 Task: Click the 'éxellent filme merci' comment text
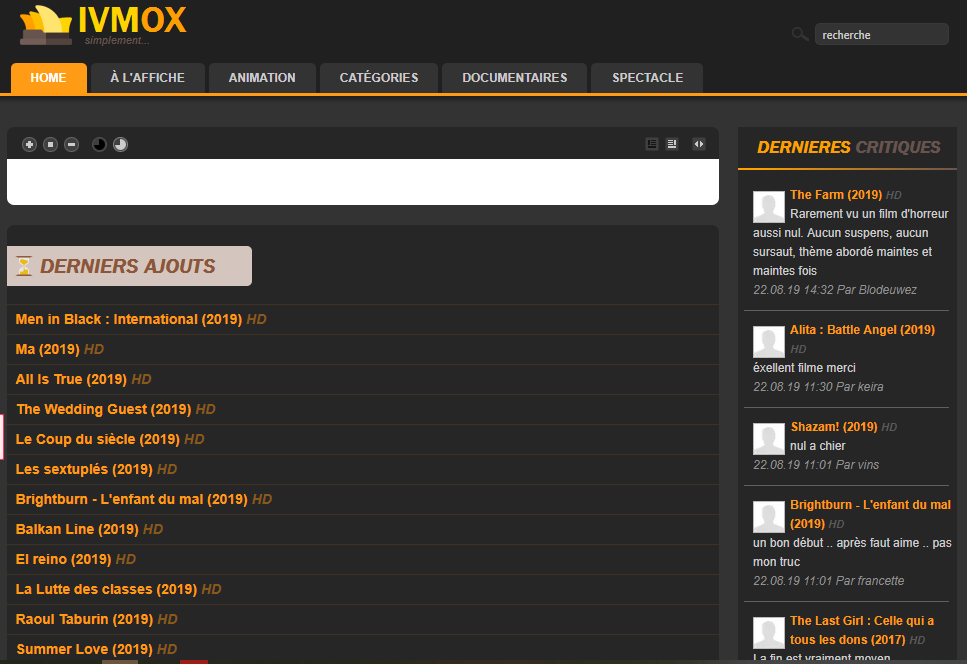tap(804, 368)
